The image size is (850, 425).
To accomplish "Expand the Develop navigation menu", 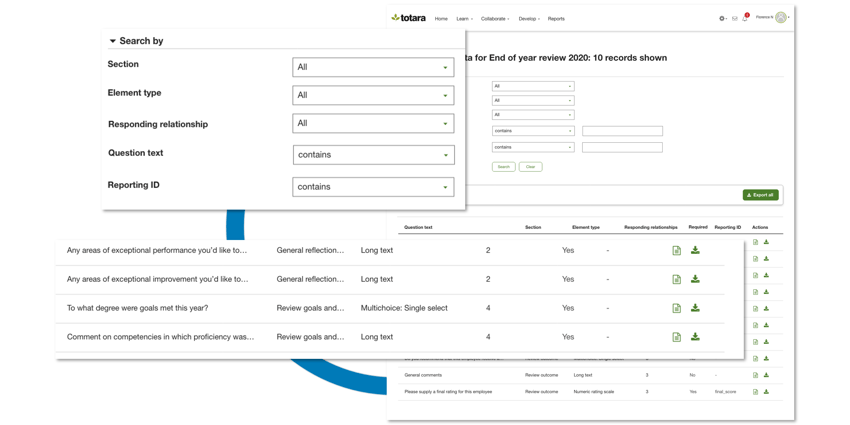I will tap(529, 19).
